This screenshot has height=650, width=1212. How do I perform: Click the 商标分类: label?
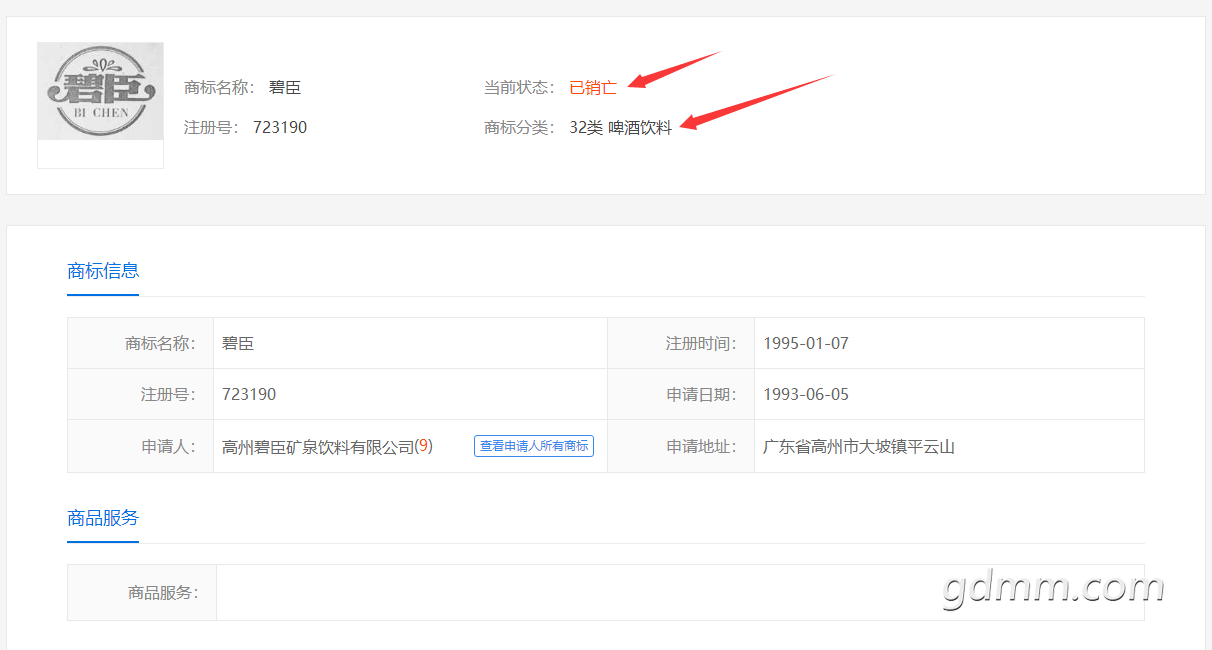pyautogui.click(x=519, y=128)
